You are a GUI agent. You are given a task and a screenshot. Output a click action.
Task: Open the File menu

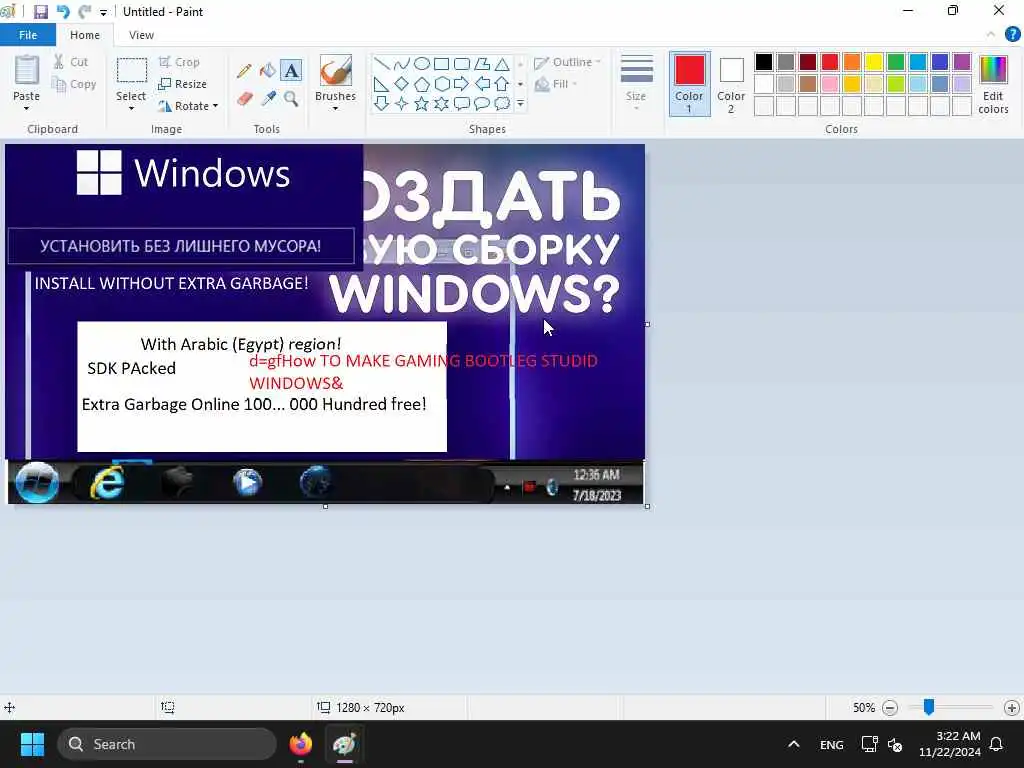28,35
